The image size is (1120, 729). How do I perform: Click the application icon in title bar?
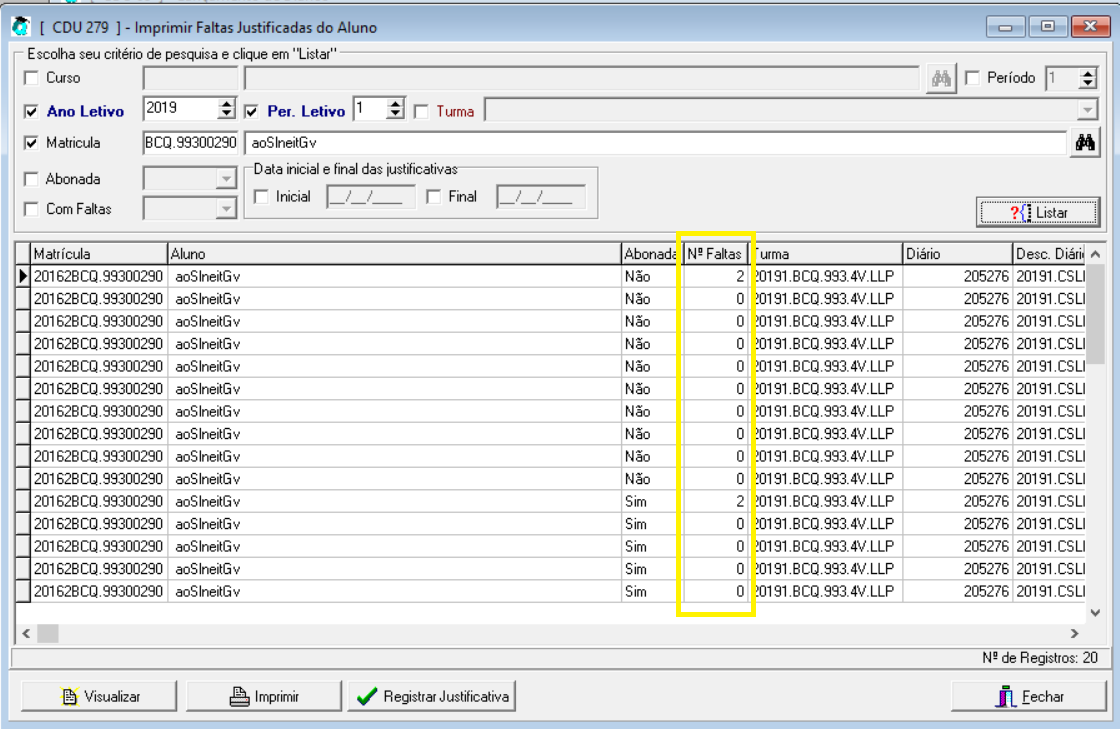pos(20,25)
